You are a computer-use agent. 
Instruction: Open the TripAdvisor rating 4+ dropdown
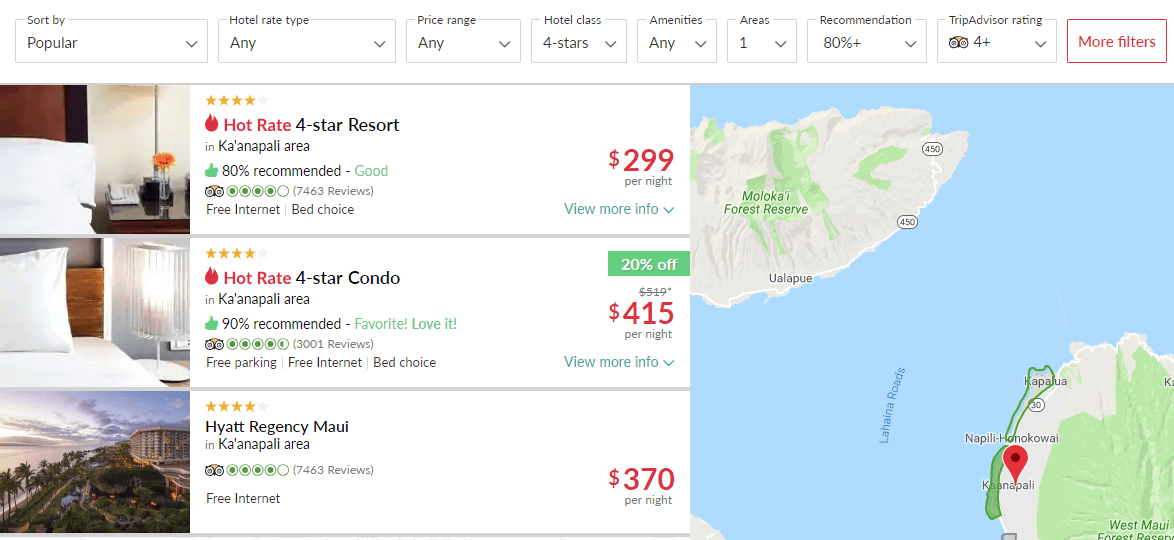(996, 42)
